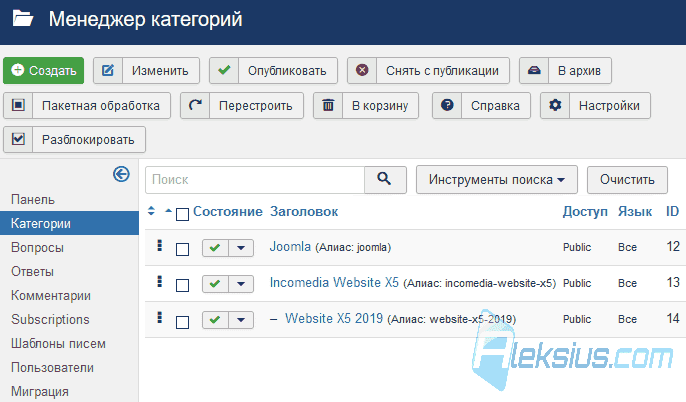This screenshot has height=402, width=686.
Task: Sort by ID column header
Action: [x=672, y=212]
